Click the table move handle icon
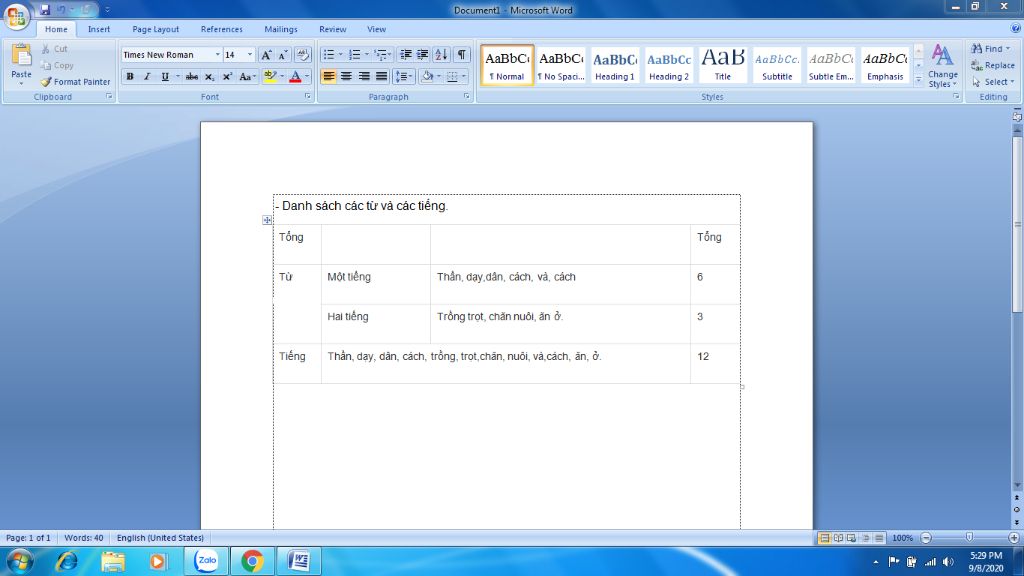Viewport: 1024px width, 576px height. 268,220
